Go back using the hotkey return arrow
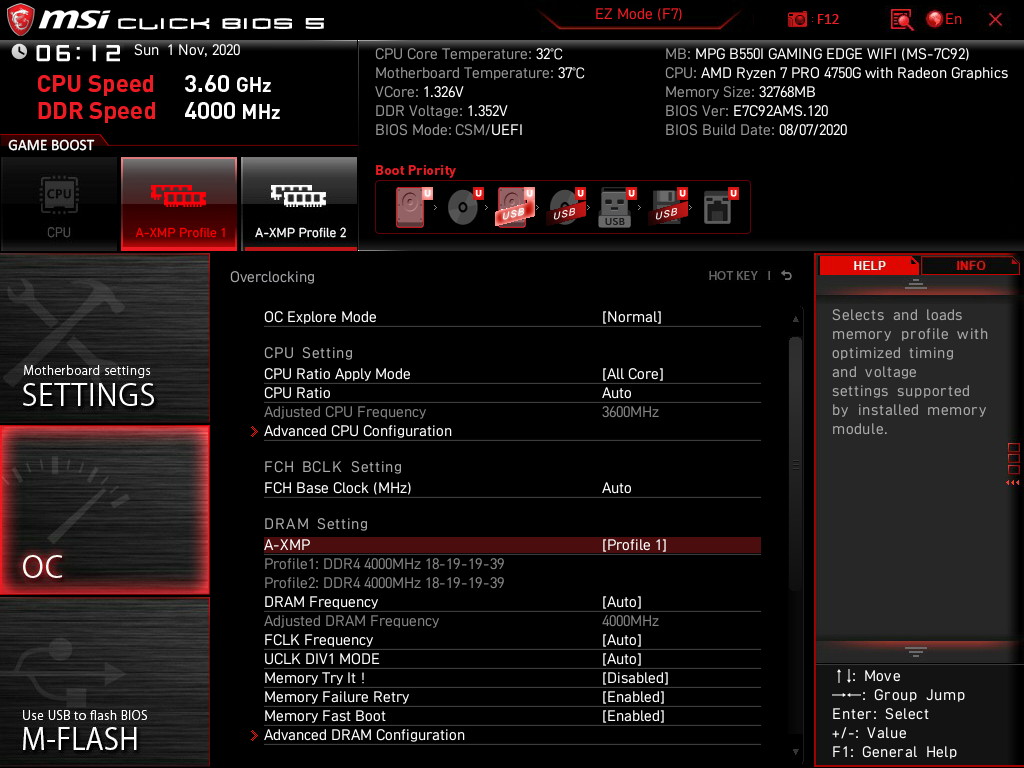1024x768 pixels. 787,276
